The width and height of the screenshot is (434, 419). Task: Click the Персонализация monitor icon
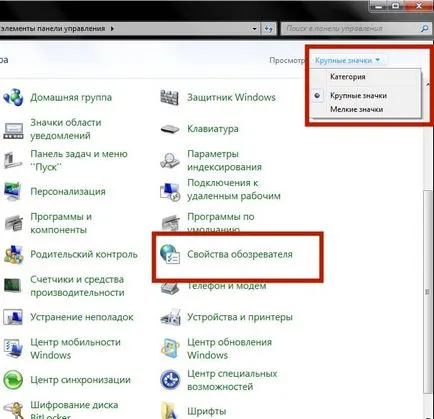click(13, 191)
